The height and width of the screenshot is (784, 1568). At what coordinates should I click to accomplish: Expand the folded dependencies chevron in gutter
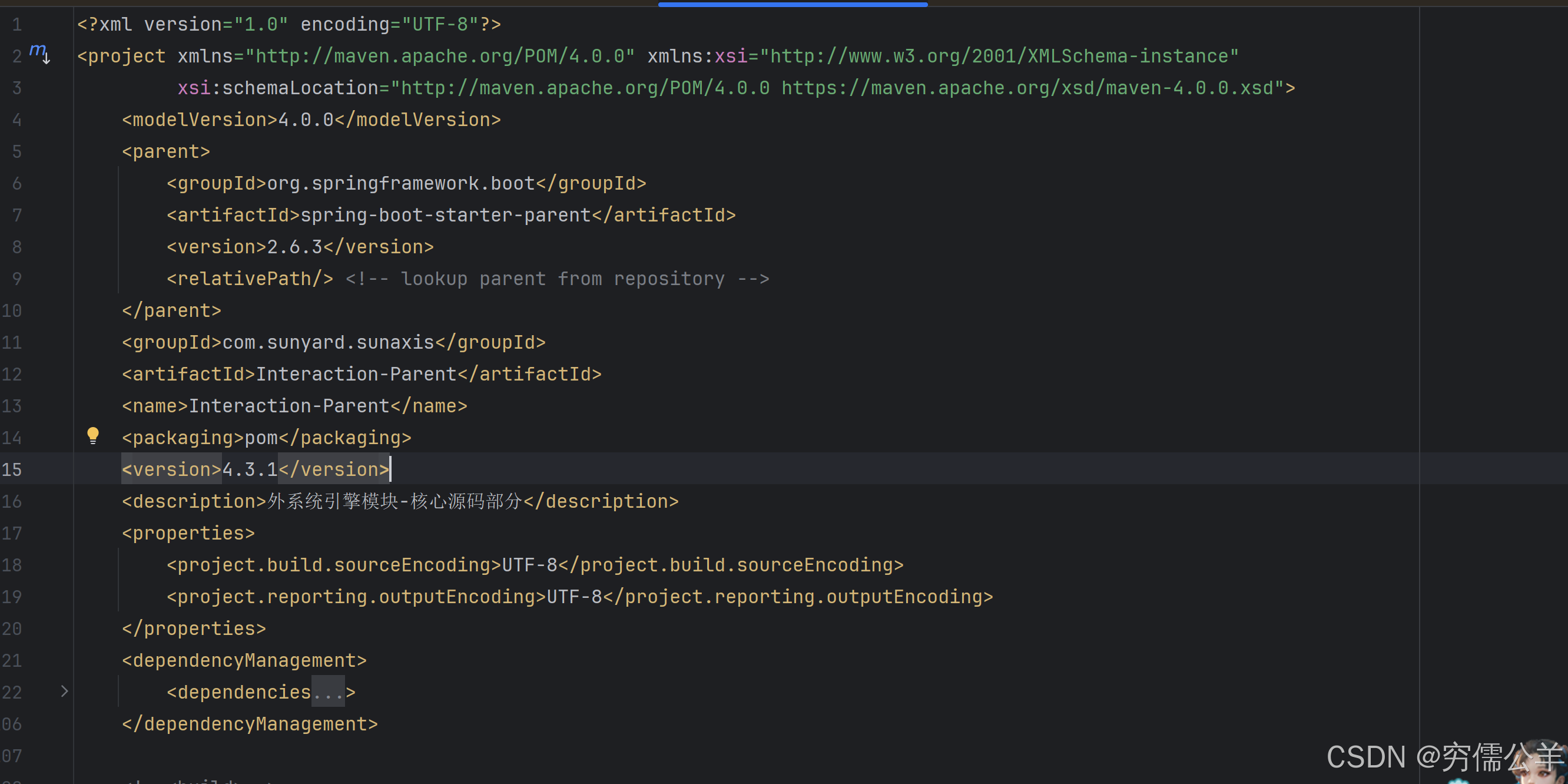coord(64,691)
